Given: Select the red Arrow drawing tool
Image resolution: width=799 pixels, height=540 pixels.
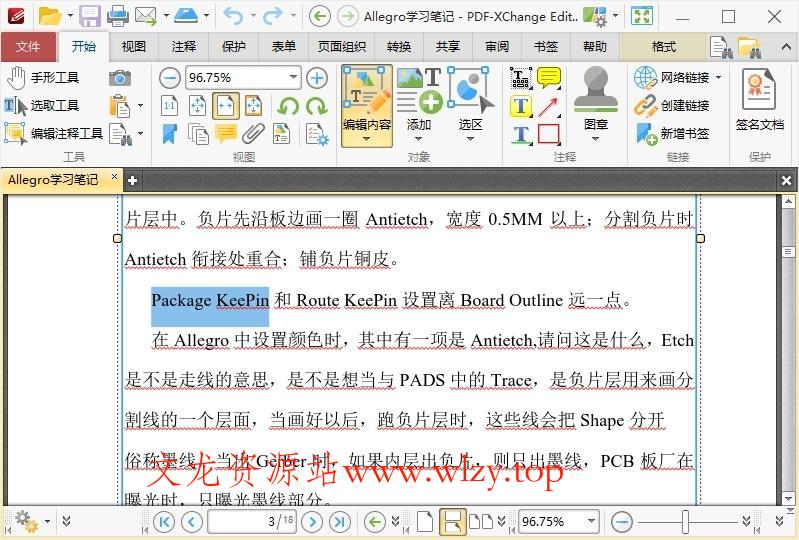Looking at the screenshot, I should click(549, 106).
